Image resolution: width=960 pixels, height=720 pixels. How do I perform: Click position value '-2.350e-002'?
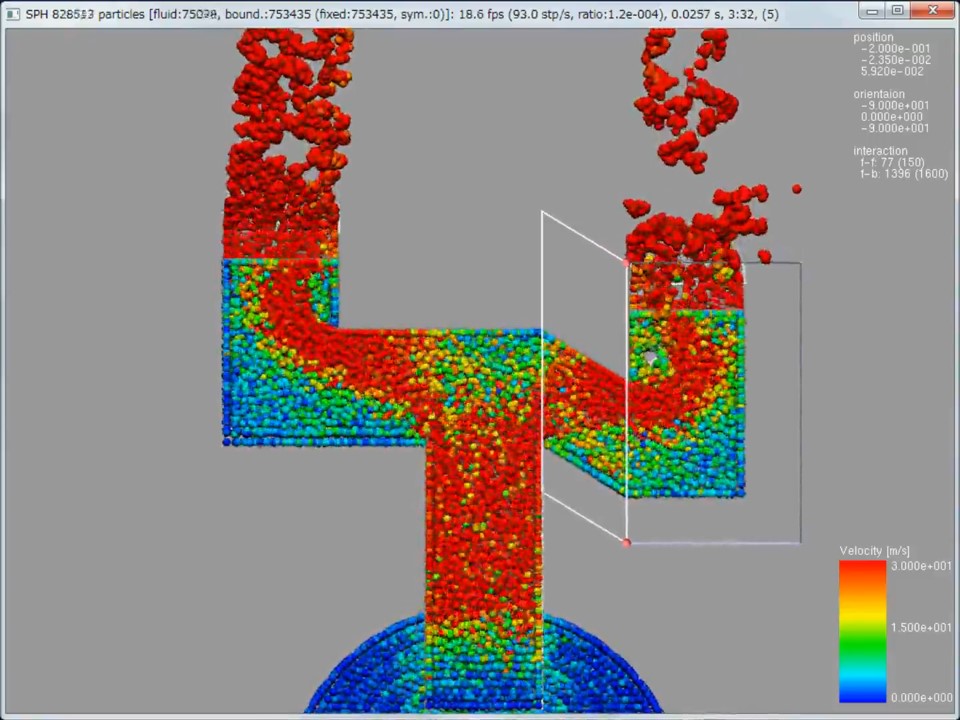click(x=895, y=60)
